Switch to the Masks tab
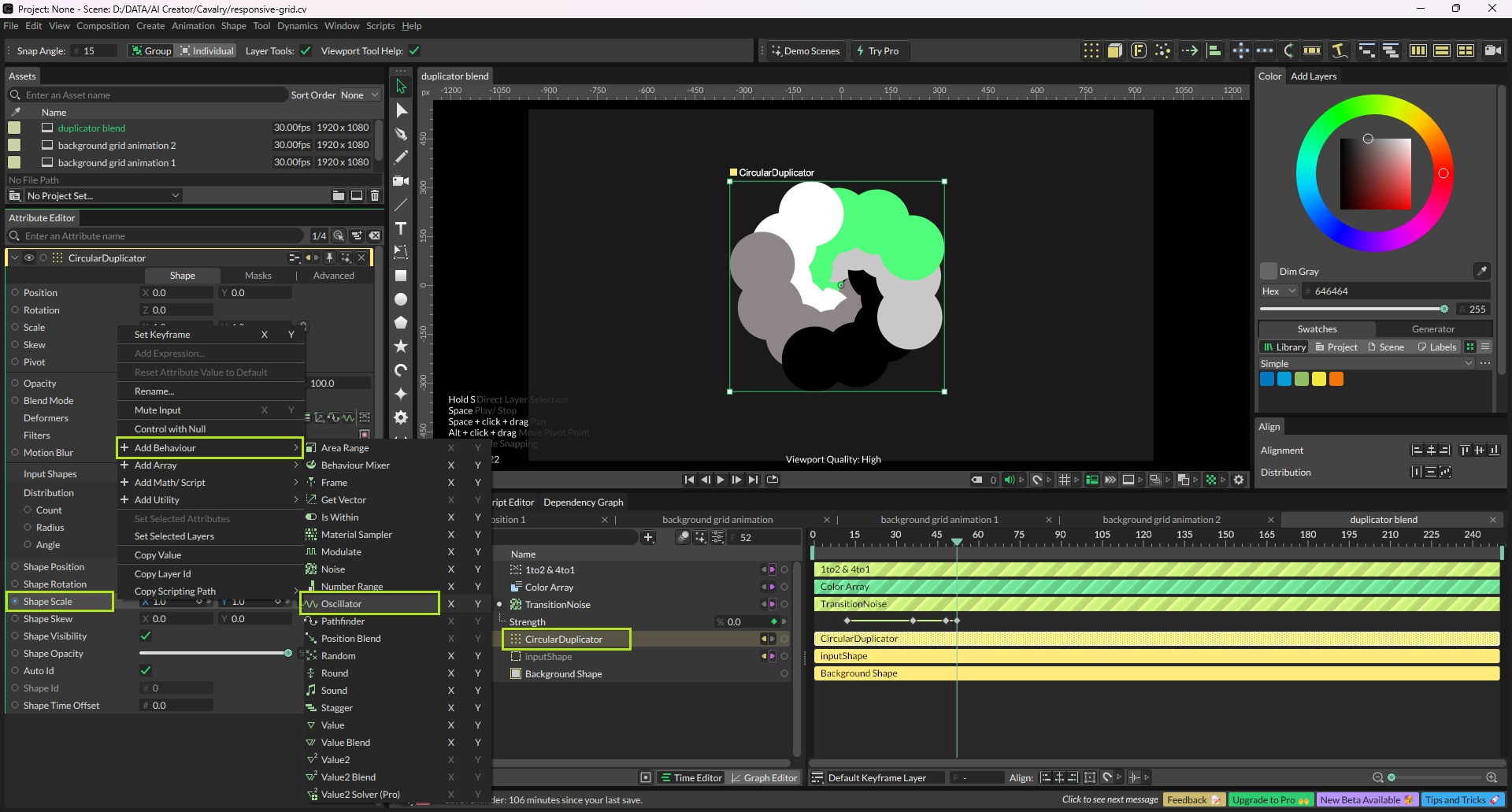This screenshot has height=812, width=1512. (258, 276)
